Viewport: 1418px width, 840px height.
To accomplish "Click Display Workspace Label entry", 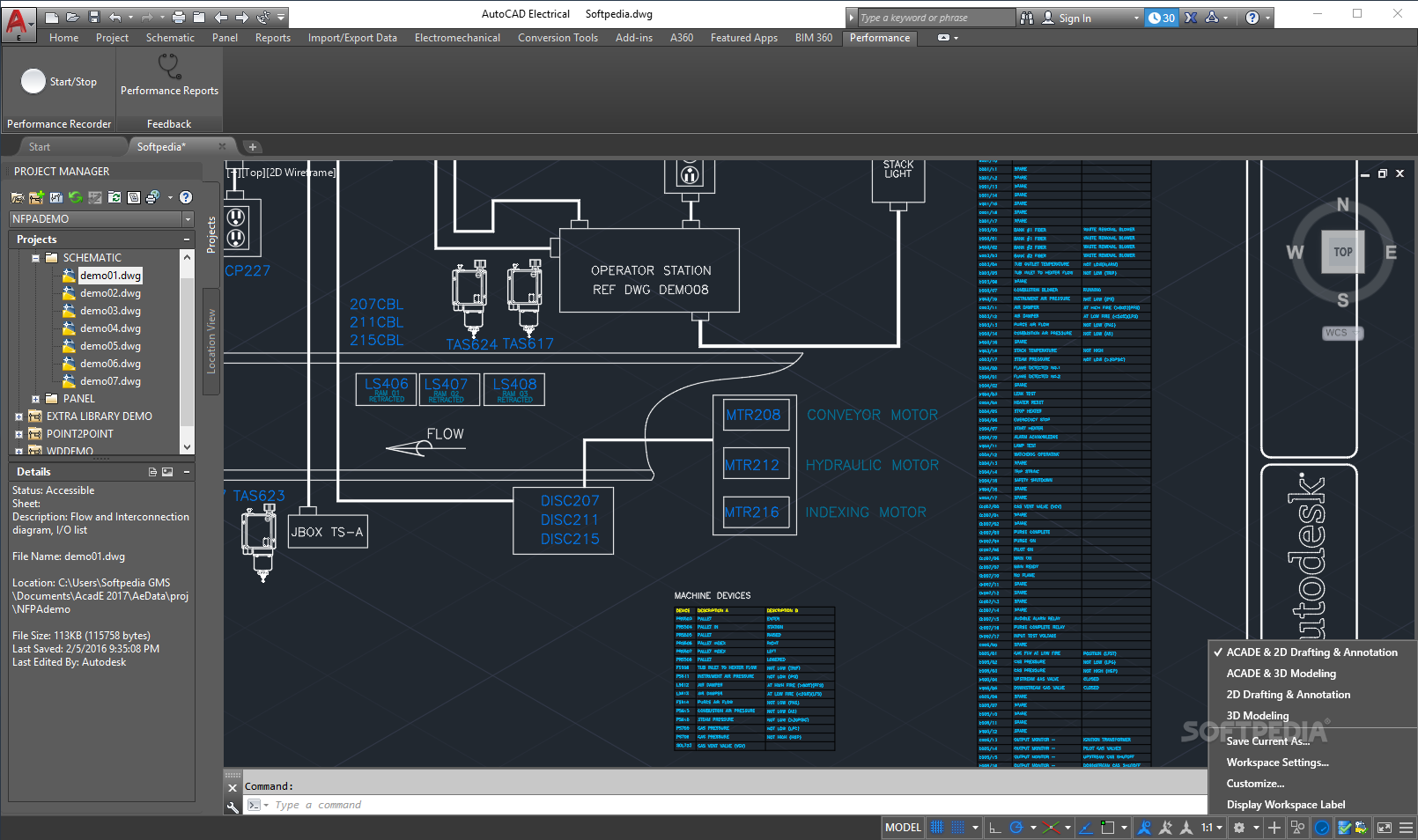I will [x=1286, y=805].
